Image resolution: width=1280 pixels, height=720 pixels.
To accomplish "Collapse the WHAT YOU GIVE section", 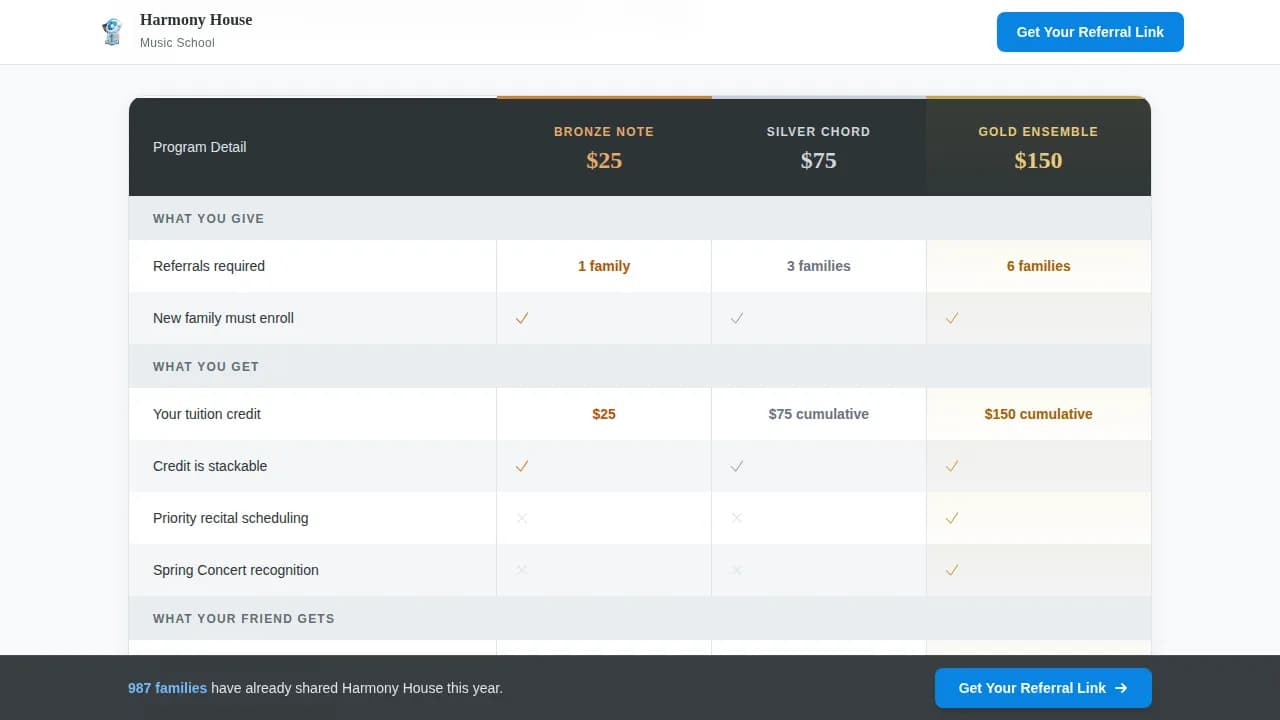I will coord(208,218).
